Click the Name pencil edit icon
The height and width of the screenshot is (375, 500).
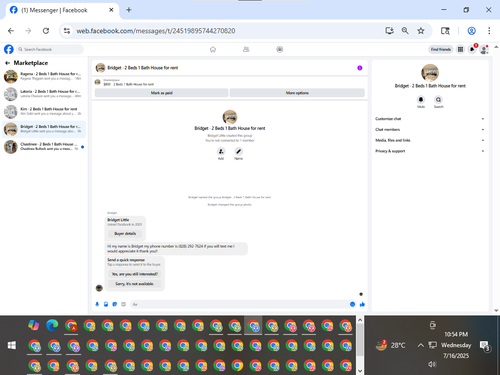click(238, 151)
